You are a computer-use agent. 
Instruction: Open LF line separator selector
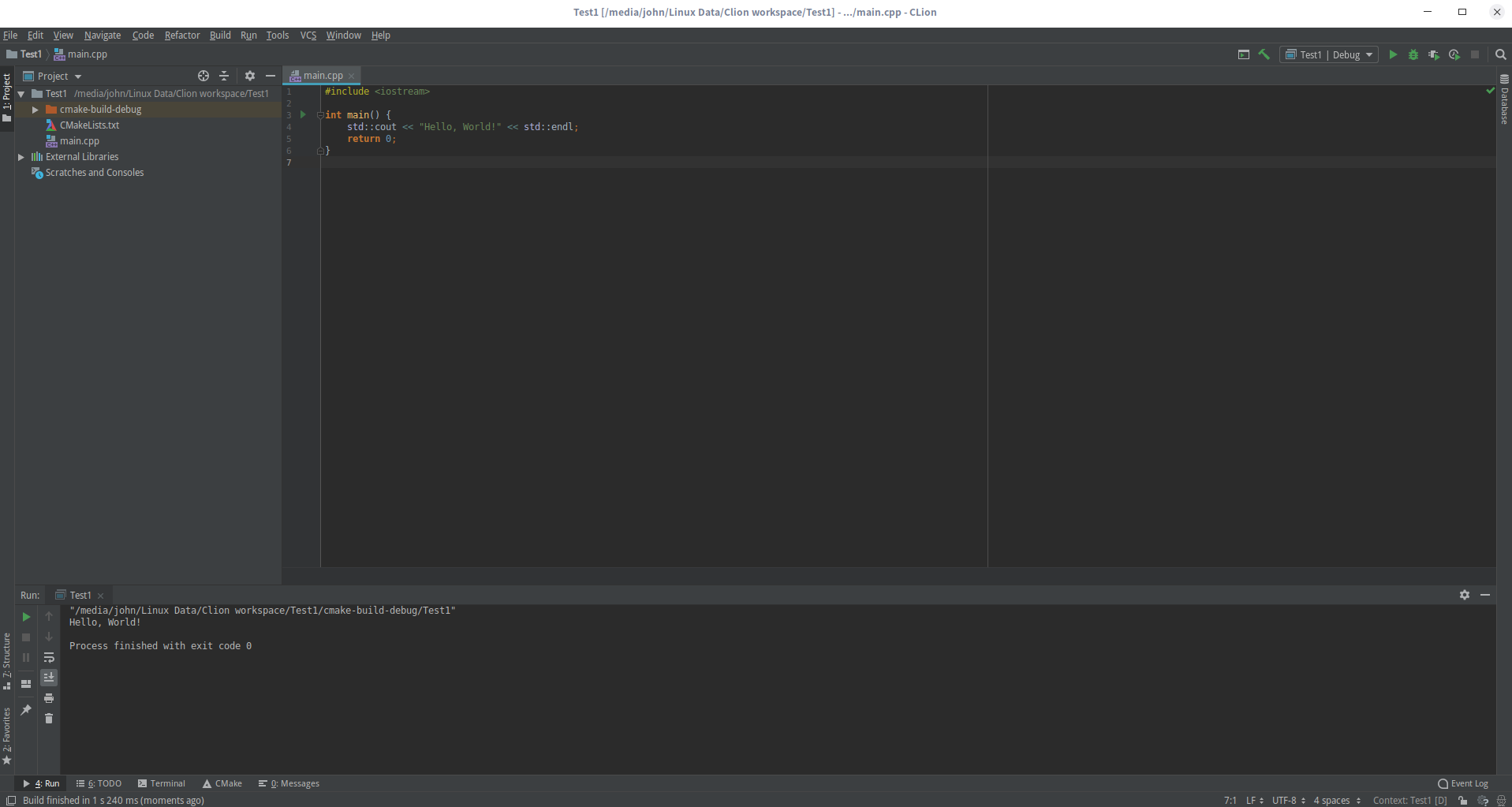[x=1254, y=801]
